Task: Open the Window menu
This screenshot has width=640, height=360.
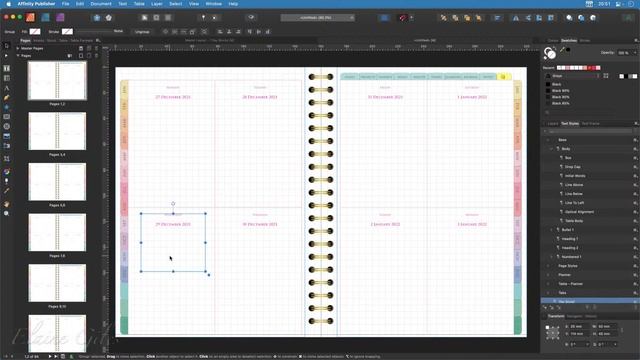Action: point(213,4)
